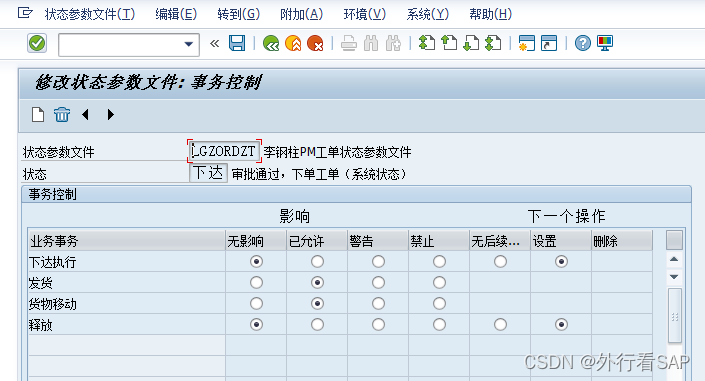Click the printer icon
Image resolution: width=705 pixels, height=381 pixels.
coord(348,44)
